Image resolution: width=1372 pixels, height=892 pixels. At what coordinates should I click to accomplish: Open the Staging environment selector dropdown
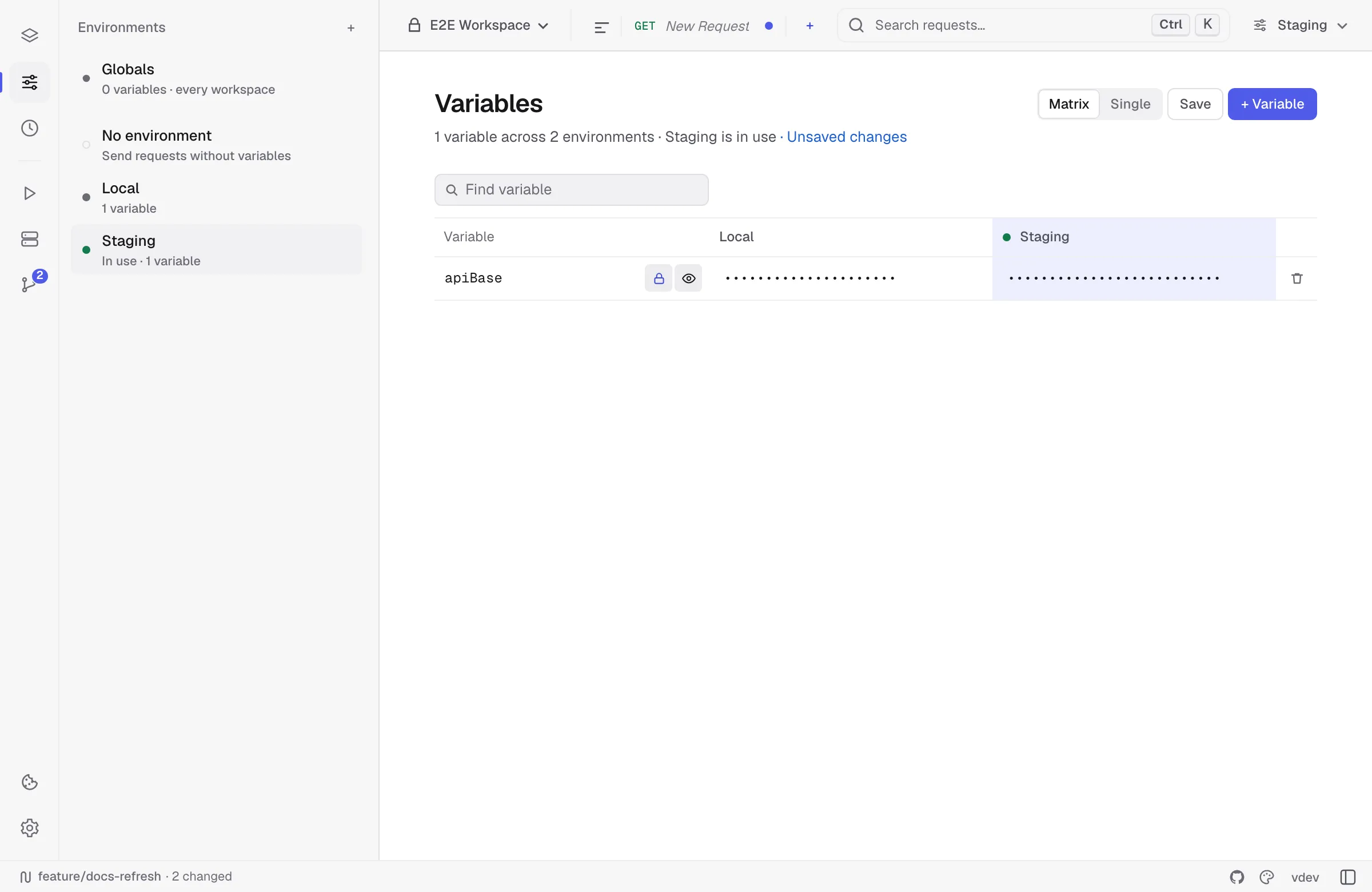point(1300,25)
